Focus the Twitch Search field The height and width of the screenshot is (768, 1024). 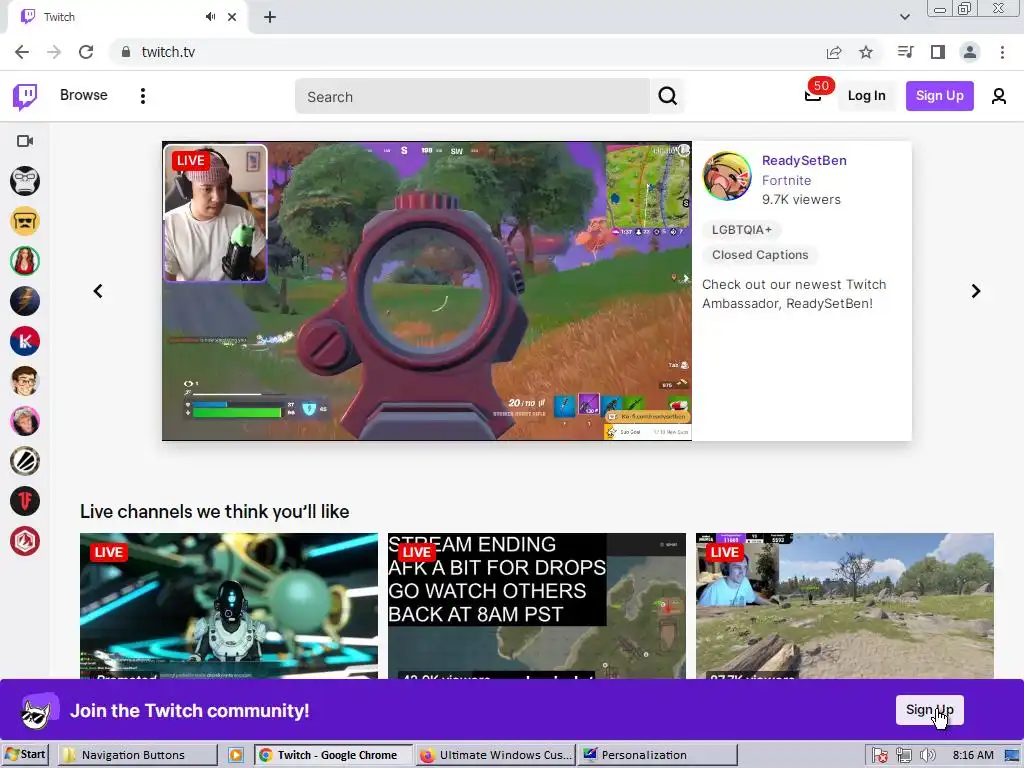click(x=472, y=97)
